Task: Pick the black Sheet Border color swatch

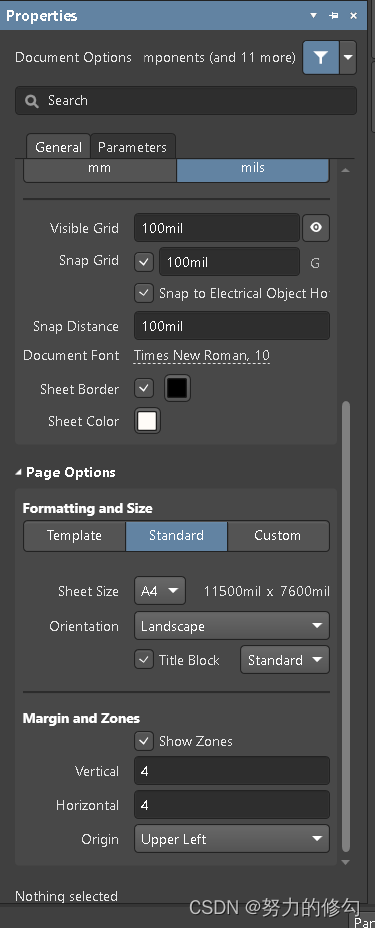Action: click(x=177, y=389)
